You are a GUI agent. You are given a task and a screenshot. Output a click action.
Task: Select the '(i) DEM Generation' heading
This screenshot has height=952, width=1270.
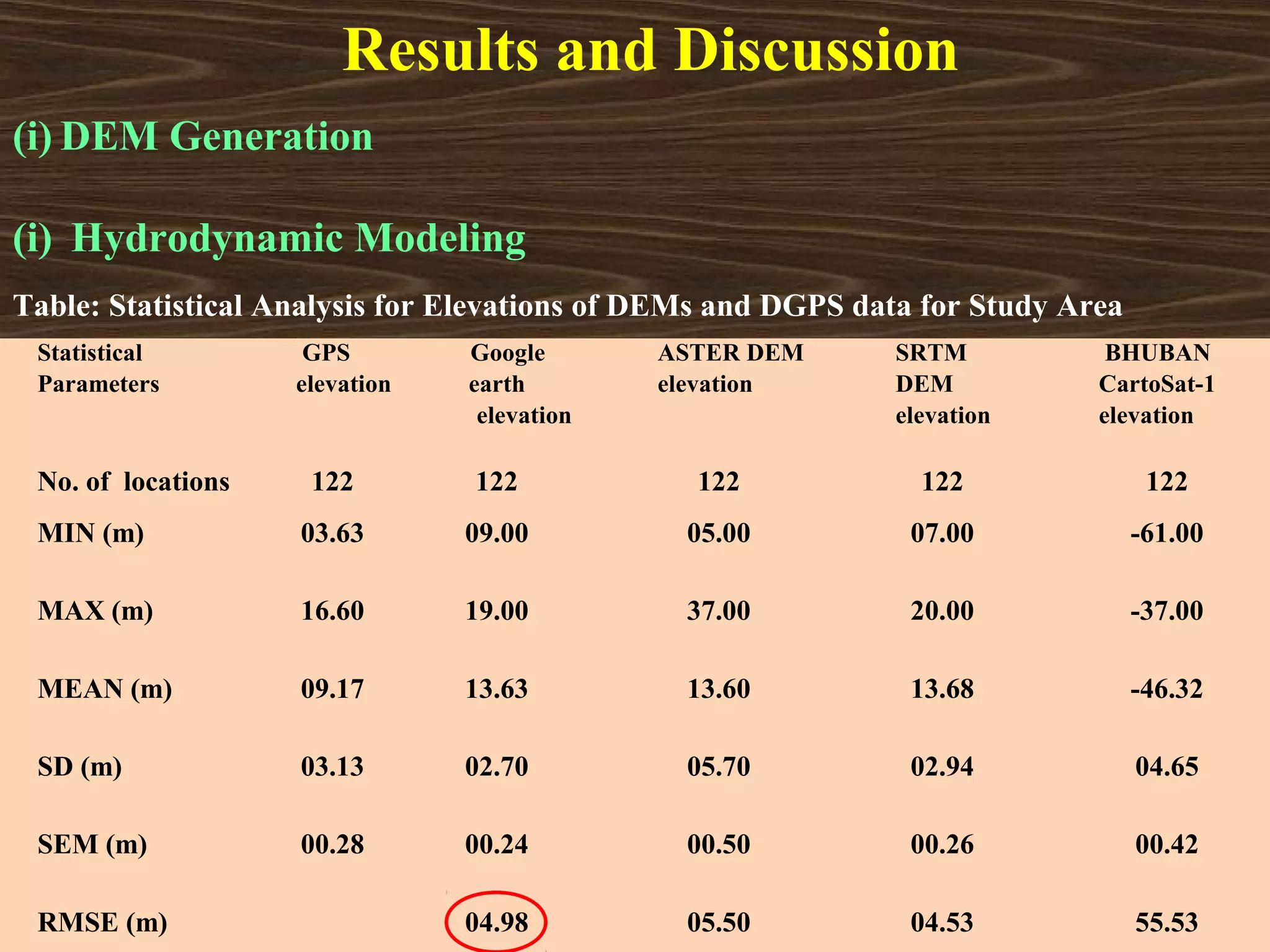pos(193,136)
